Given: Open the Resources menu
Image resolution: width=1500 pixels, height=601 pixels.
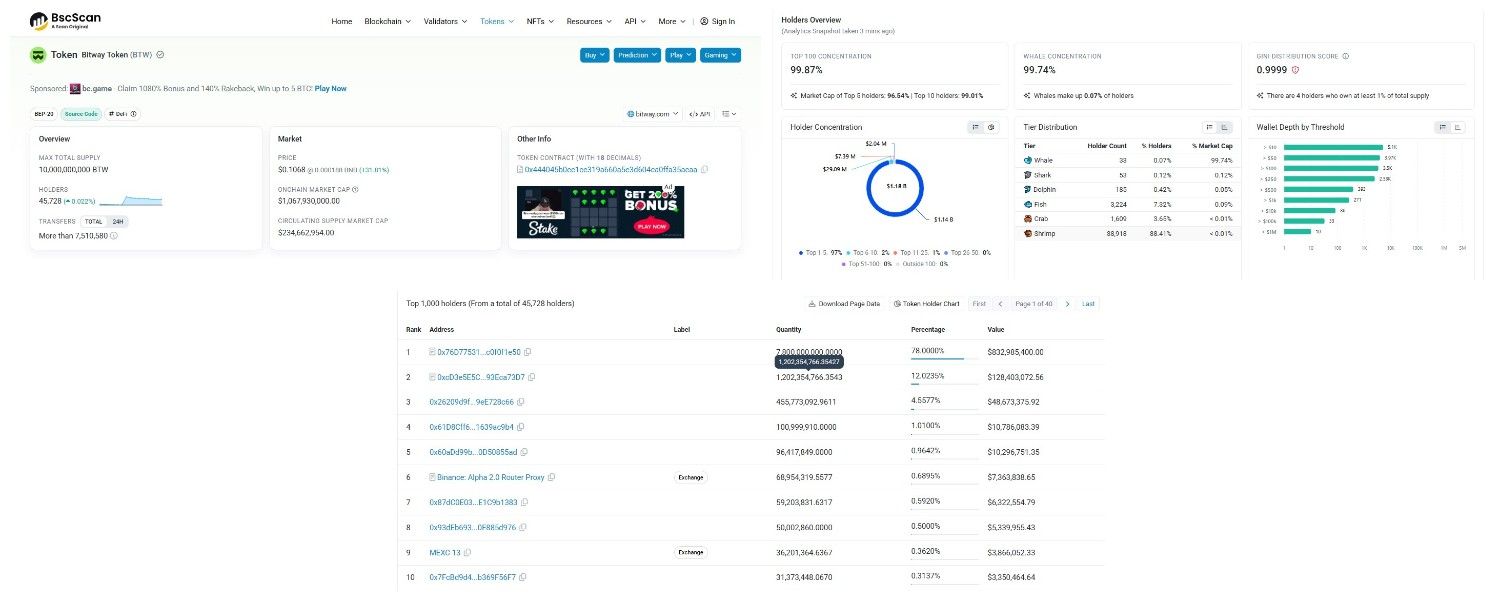Looking at the screenshot, I should tap(589, 21).
